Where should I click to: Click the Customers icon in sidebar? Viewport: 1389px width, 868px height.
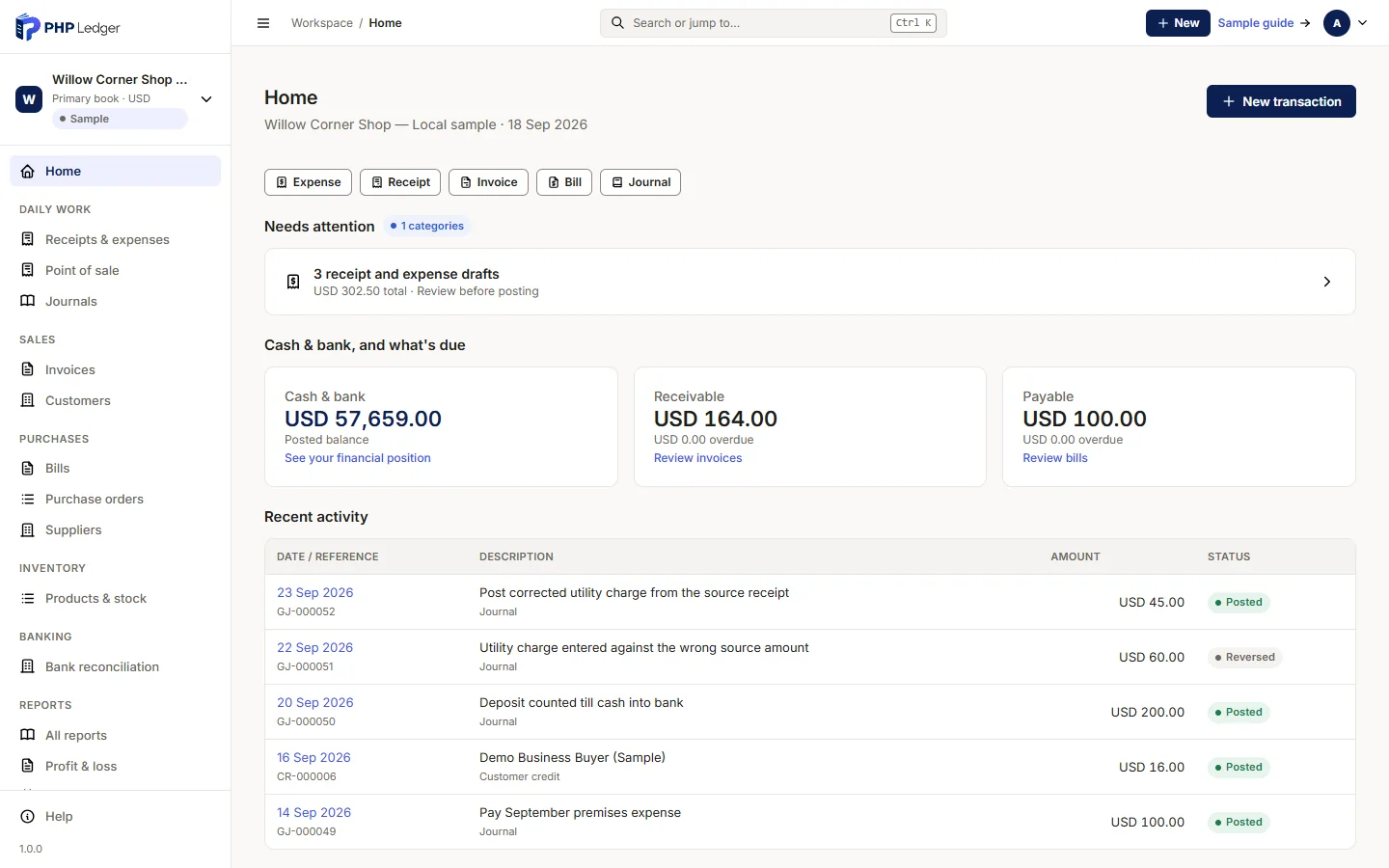(x=28, y=400)
